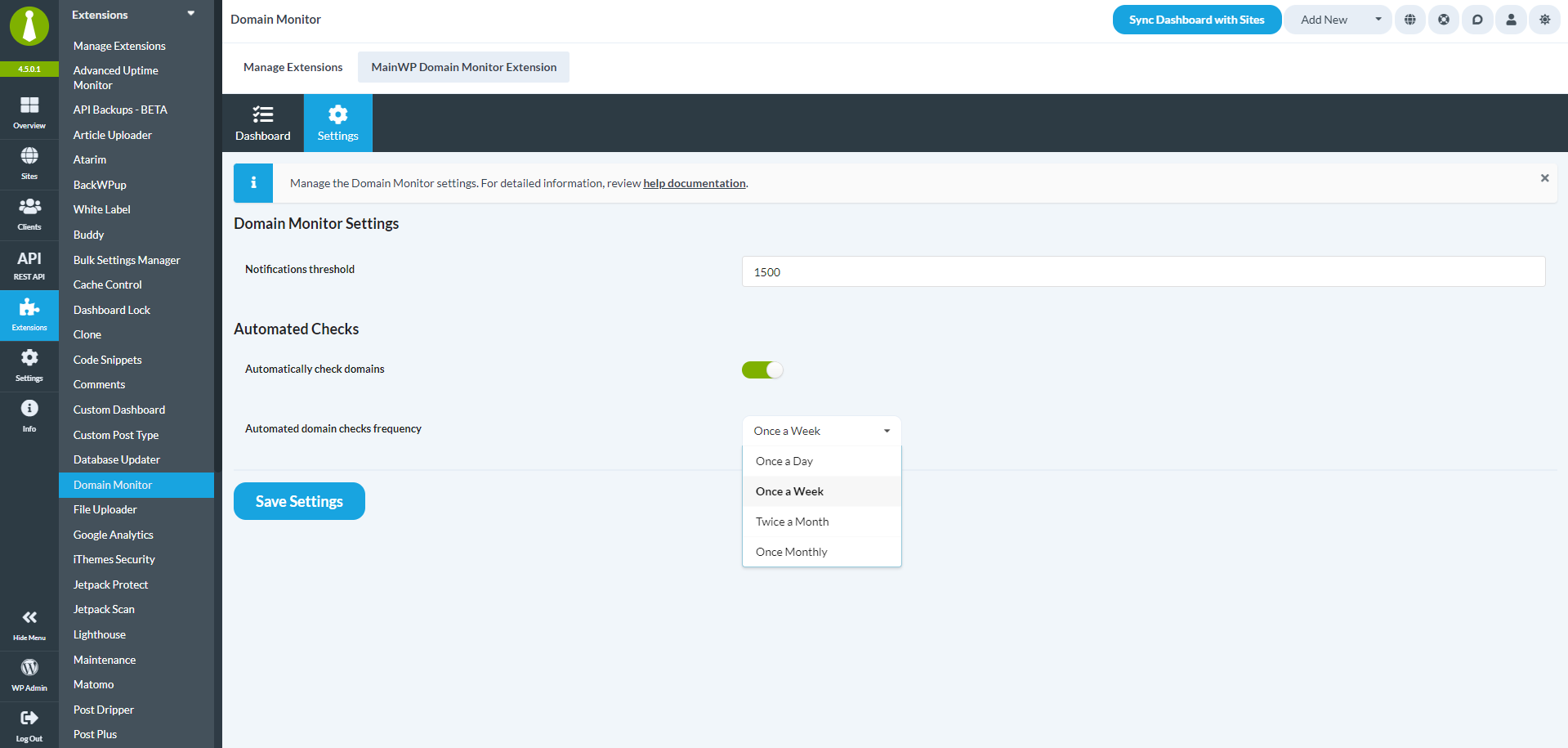This screenshot has width=1568, height=748.
Task: Open the Info section icon
Action: click(x=29, y=409)
